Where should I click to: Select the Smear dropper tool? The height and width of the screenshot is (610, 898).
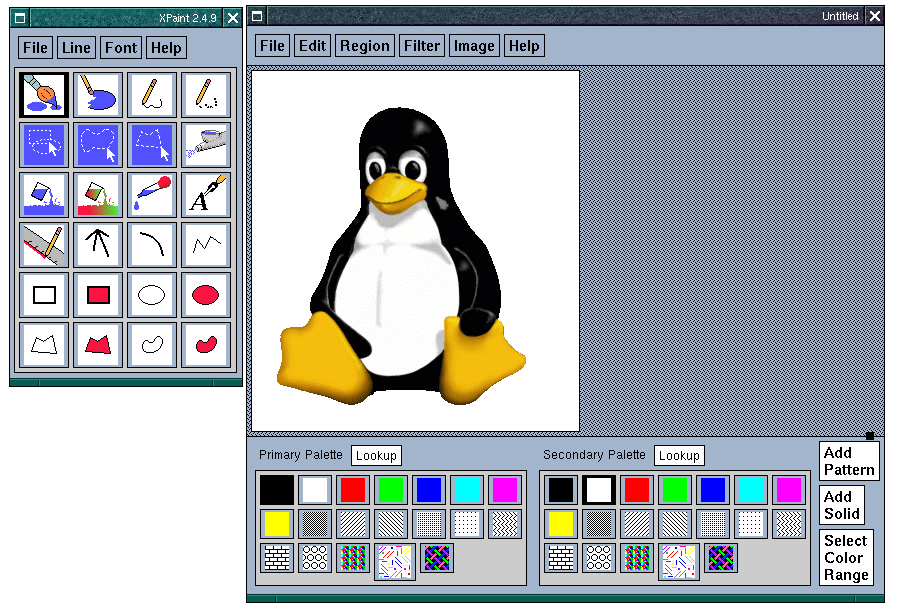[x=152, y=195]
